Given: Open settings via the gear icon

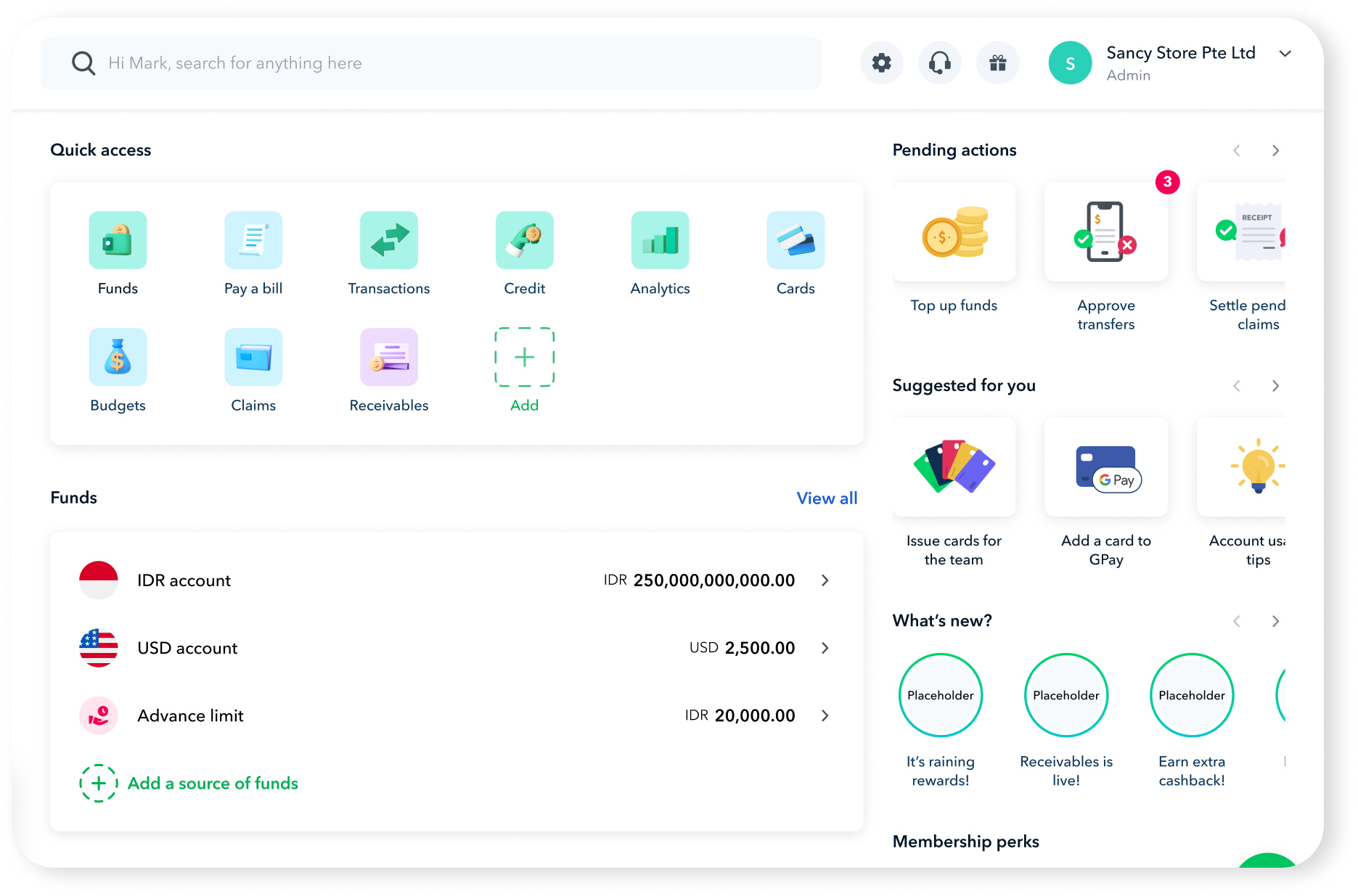Looking at the screenshot, I should coord(882,63).
